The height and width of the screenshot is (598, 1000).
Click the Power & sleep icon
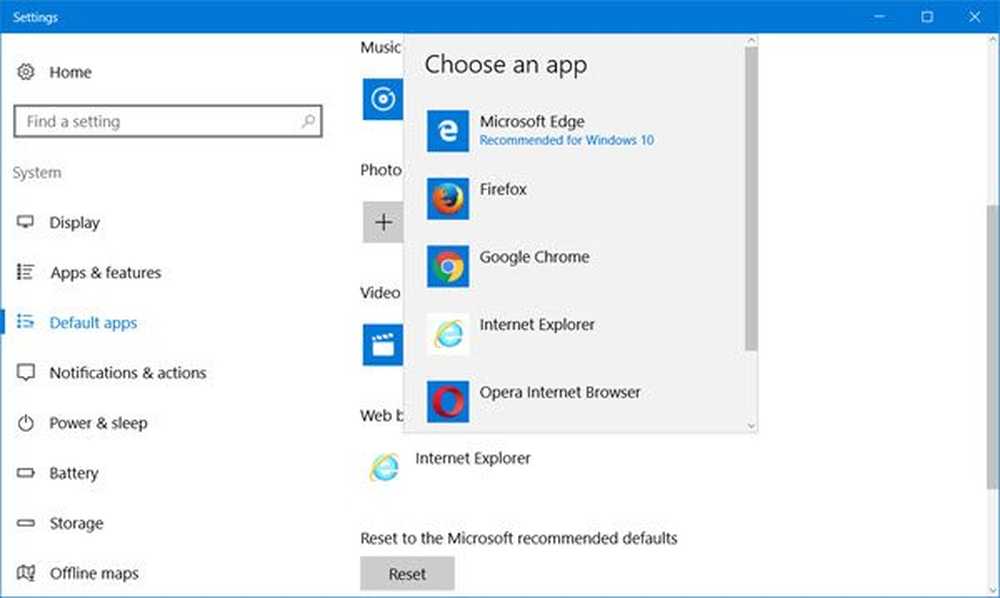[x=26, y=423]
